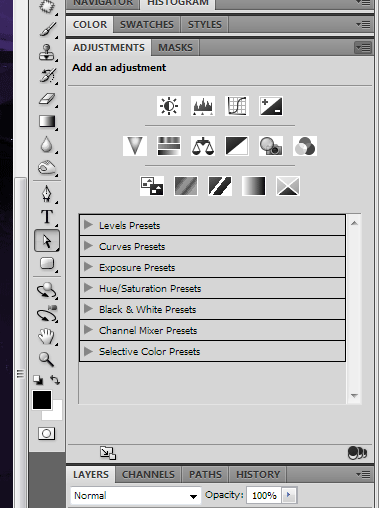
Task: Toggle Quick Mask mode
Action: (x=47, y=434)
